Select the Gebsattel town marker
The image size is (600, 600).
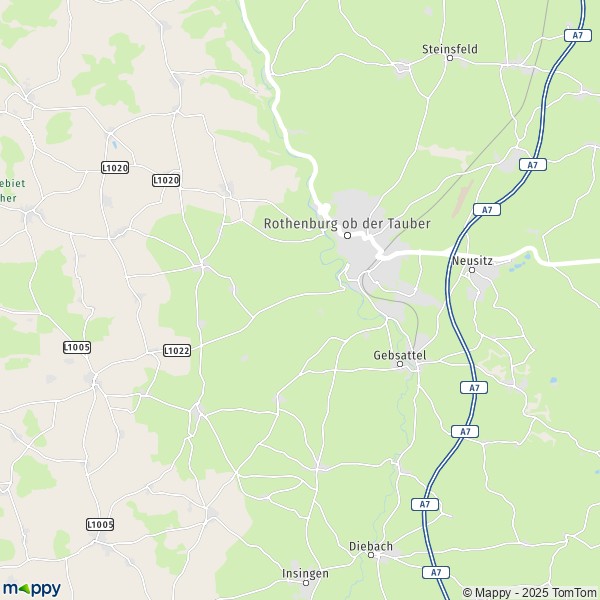400,364
